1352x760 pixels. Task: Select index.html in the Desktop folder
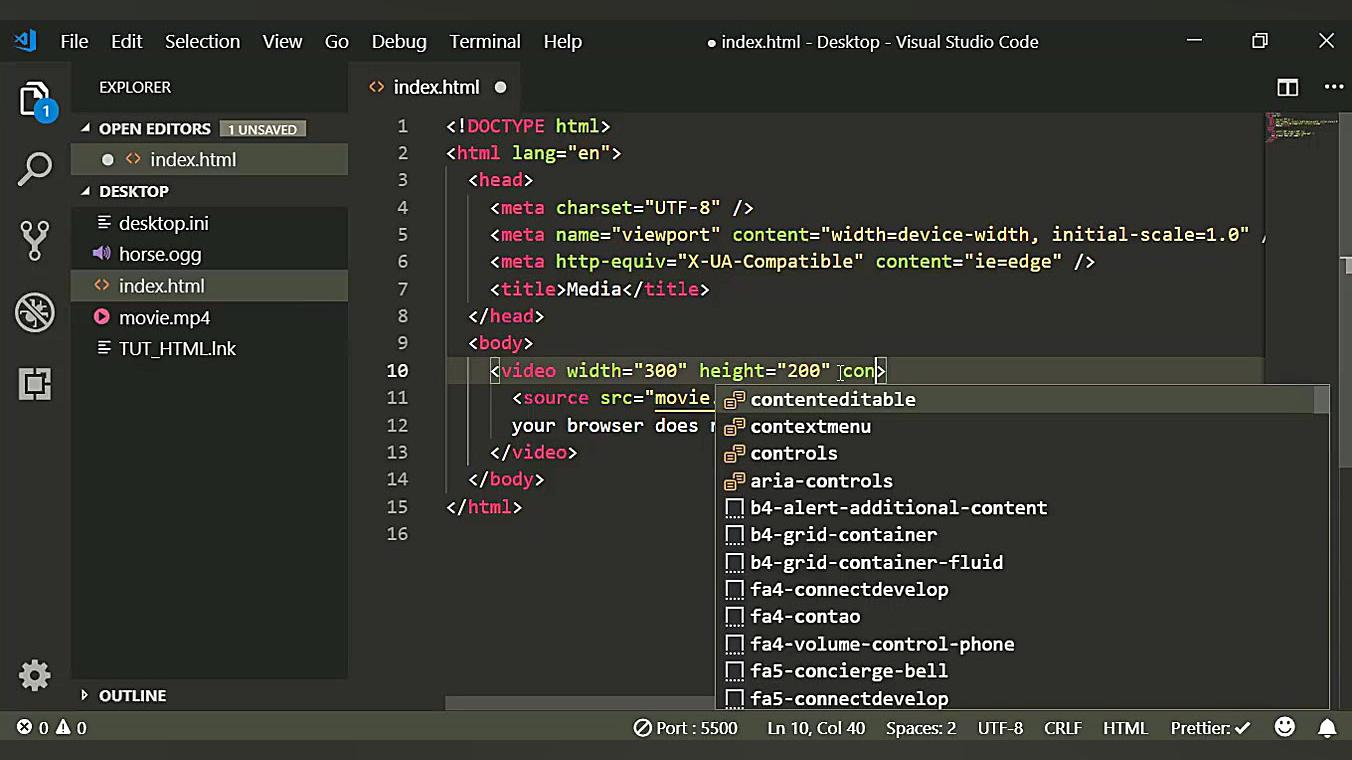point(210,286)
